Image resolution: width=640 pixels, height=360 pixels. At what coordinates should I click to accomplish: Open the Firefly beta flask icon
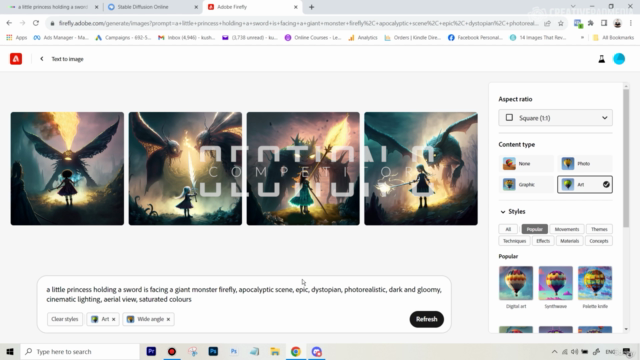[x=602, y=59]
